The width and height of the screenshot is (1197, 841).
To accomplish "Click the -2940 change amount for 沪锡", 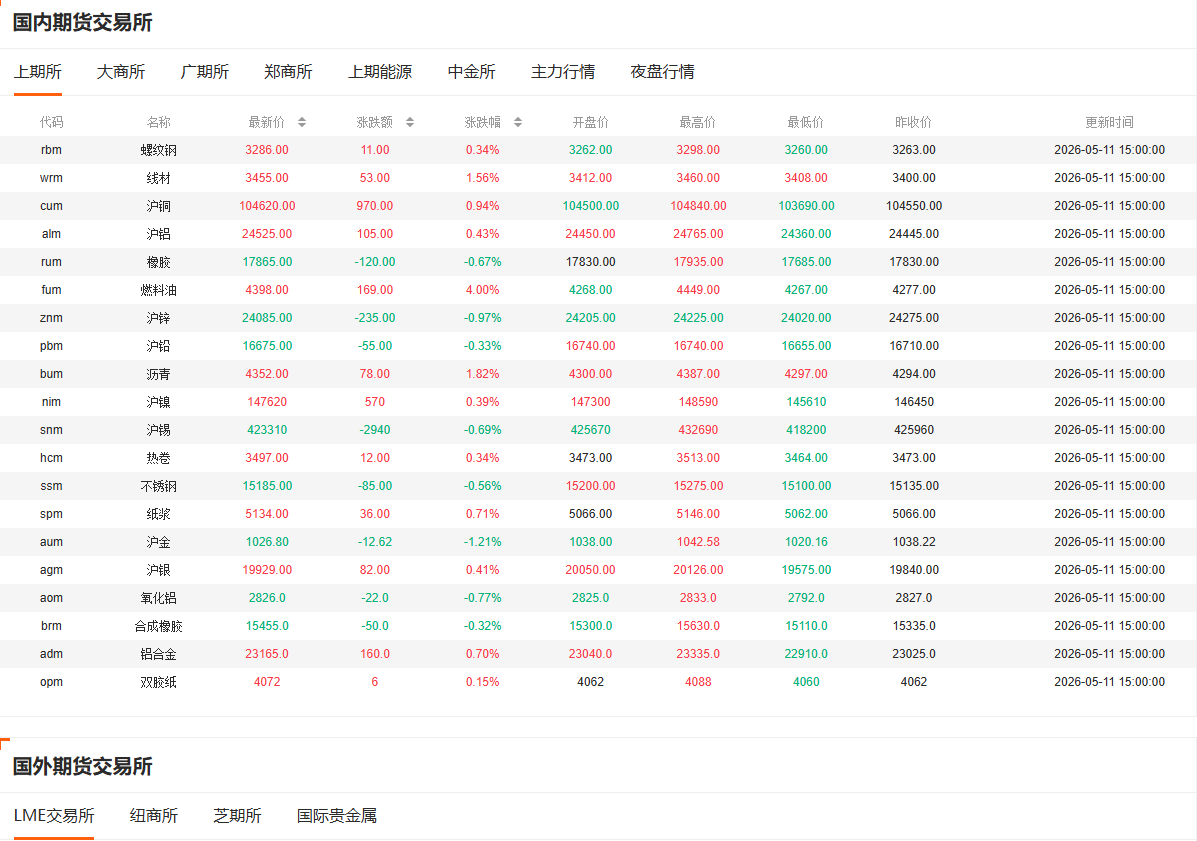I will point(375,430).
